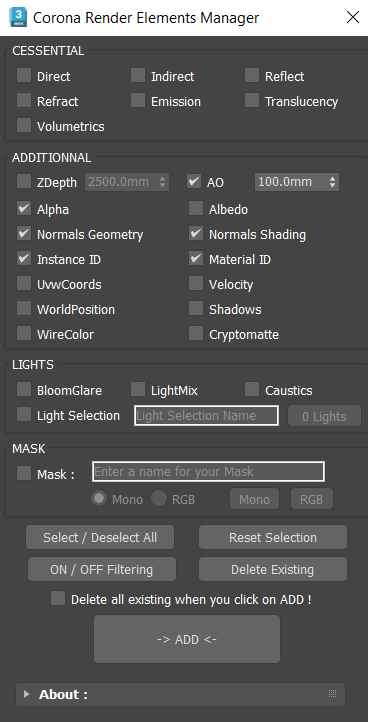Click the Select / Deselect All button
The height and width of the screenshot is (722, 368).
(x=100, y=537)
